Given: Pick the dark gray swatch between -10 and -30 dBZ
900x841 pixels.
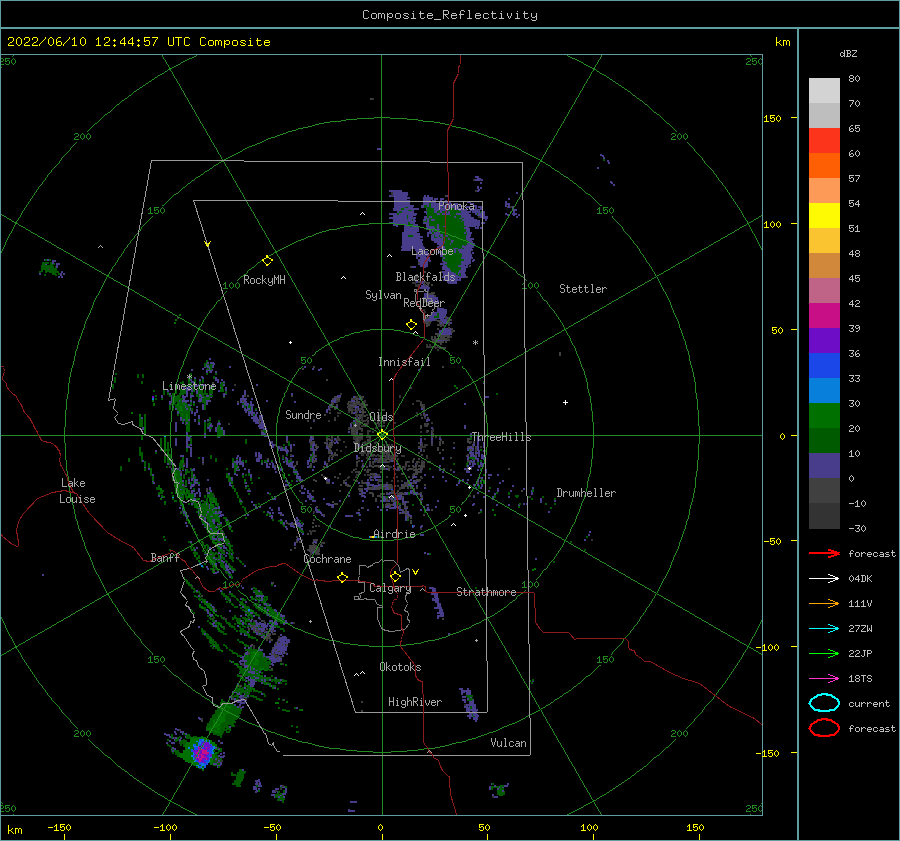Looking at the screenshot, I should (824, 516).
